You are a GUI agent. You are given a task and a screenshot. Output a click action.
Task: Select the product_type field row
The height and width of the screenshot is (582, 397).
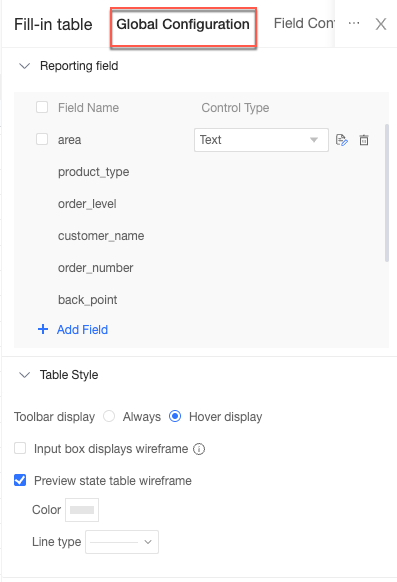tap(93, 172)
